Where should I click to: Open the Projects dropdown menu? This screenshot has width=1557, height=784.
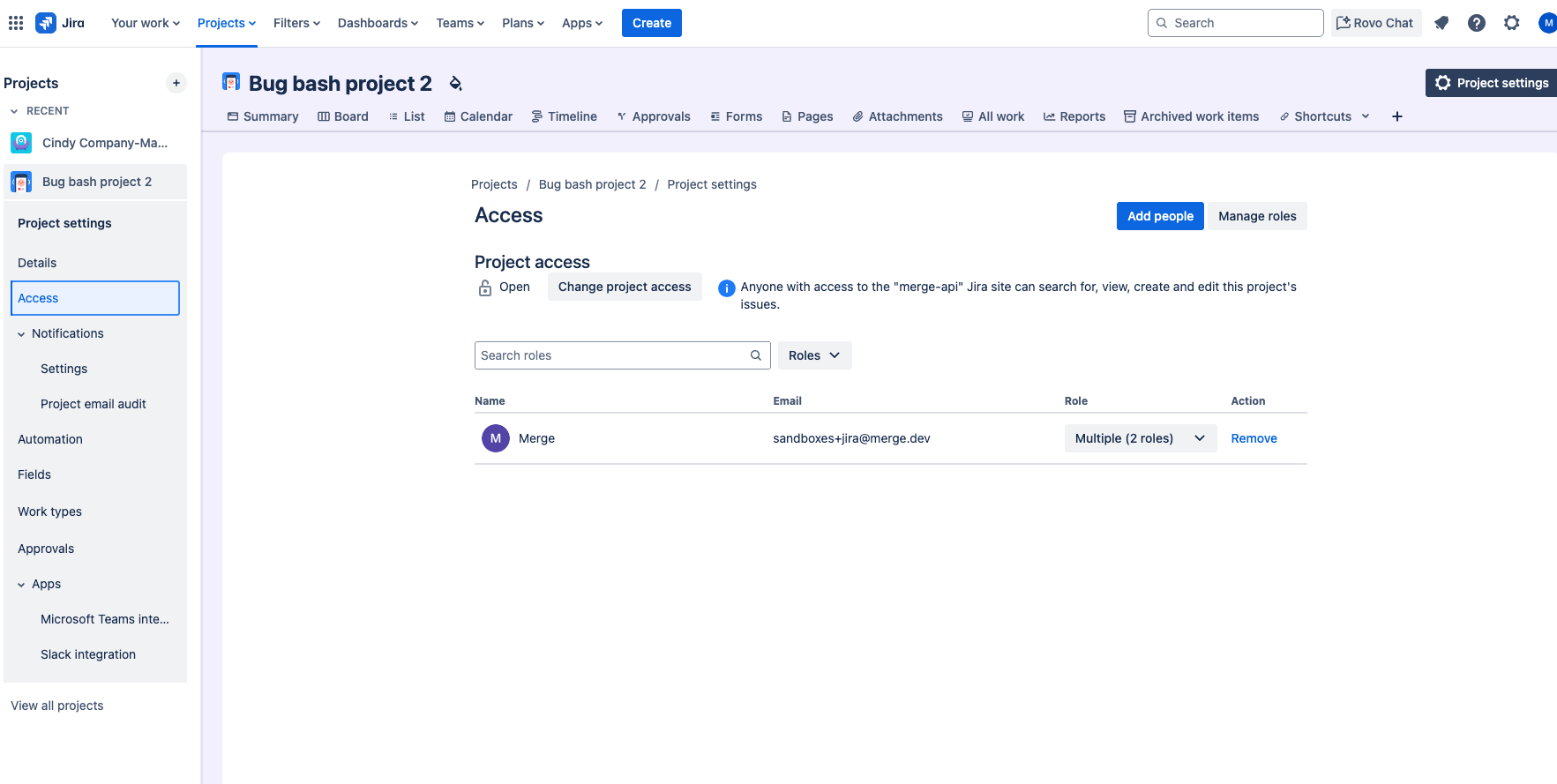pos(227,23)
